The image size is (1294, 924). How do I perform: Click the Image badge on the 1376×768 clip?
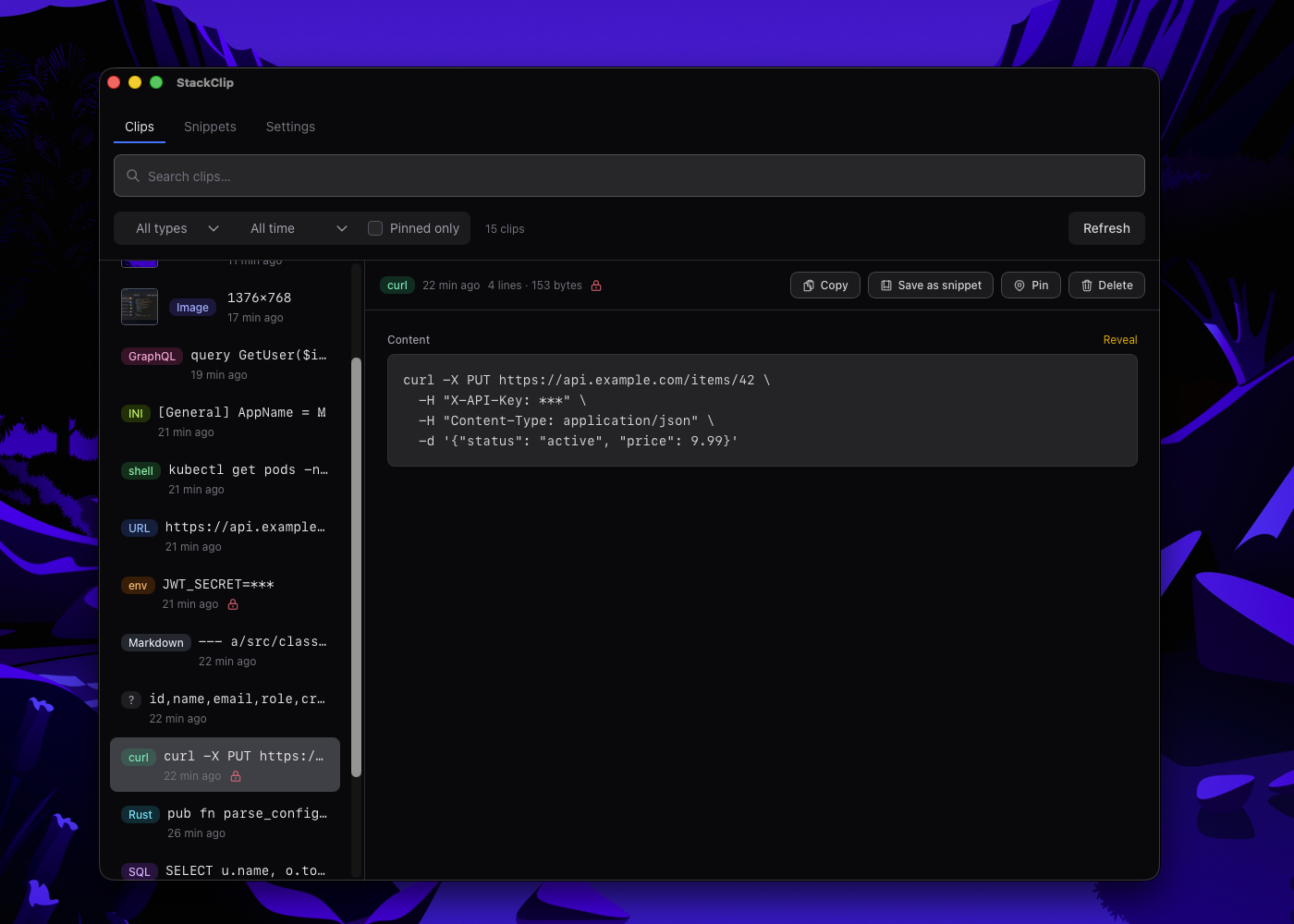point(192,307)
